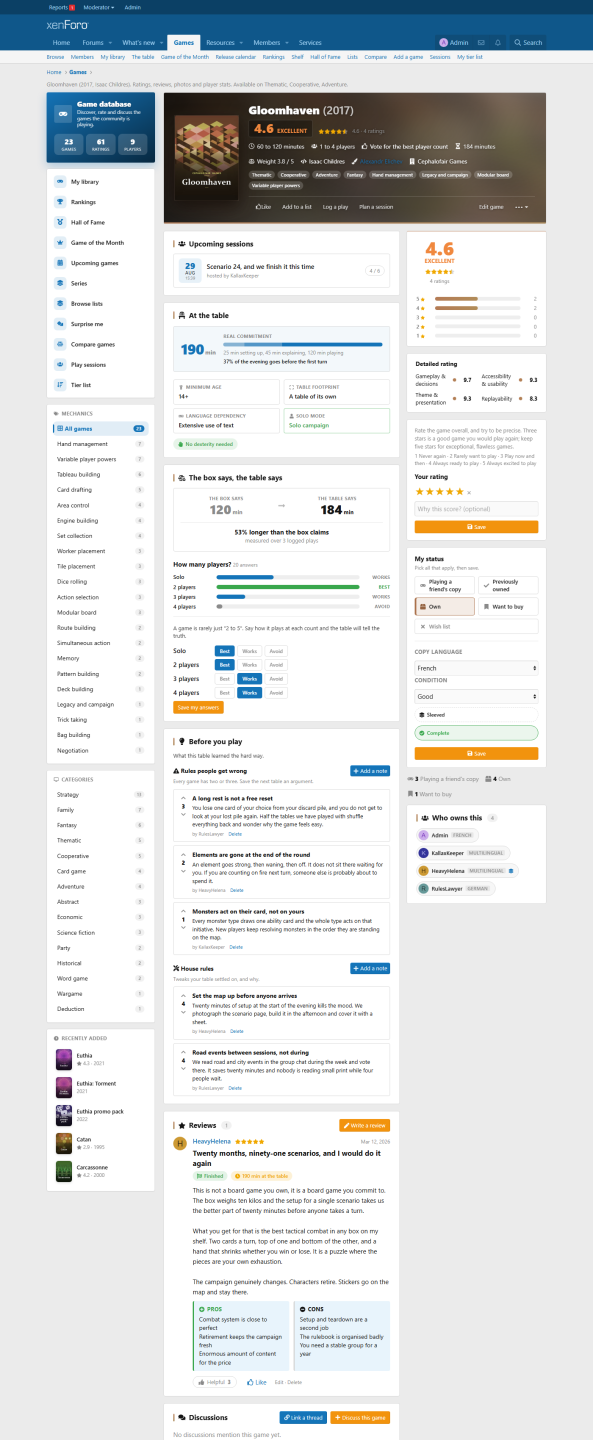Click the Upcoming games sidebar icon
Screen dimensions: 593x1440
pos(61,263)
